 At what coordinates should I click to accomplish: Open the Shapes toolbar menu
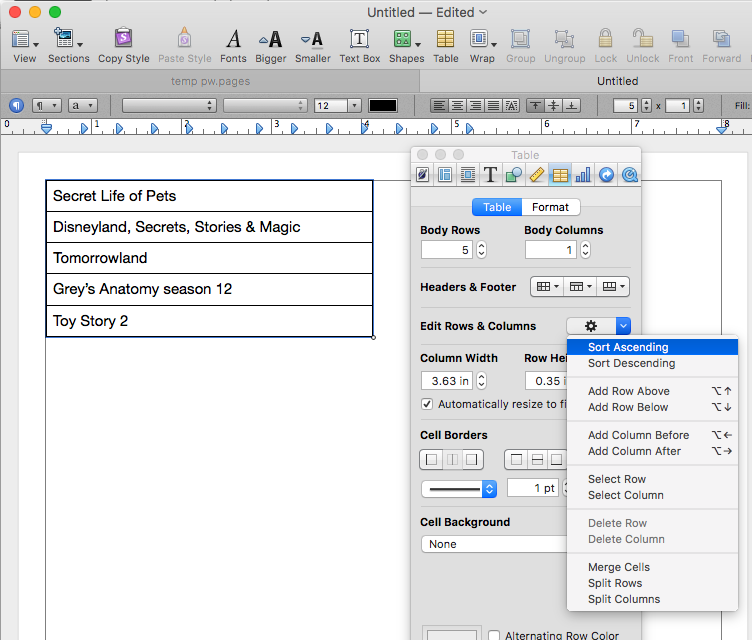coord(406,46)
